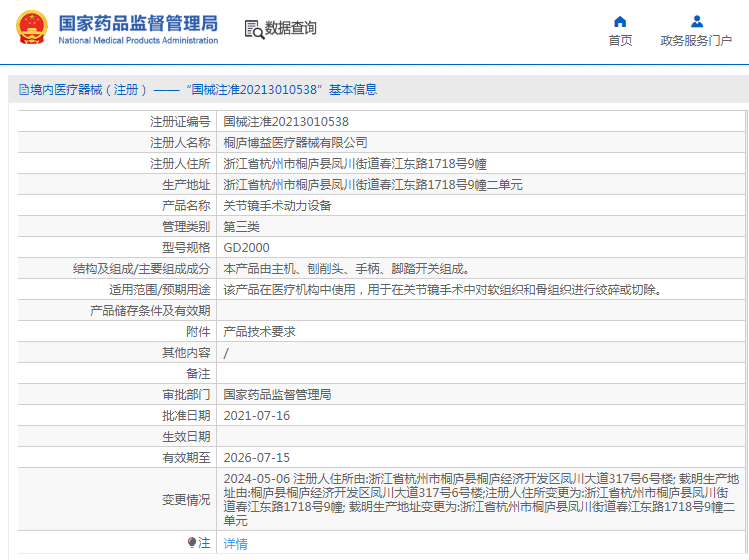Image resolution: width=749 pixels, height=560 pixels.
Task: Click the document icon before 境内医疗器械
Action: (23, 89)
